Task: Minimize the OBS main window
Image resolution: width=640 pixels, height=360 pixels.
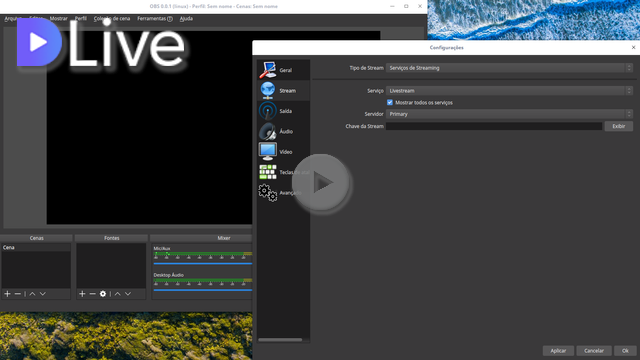Action: tap(392, 6)
